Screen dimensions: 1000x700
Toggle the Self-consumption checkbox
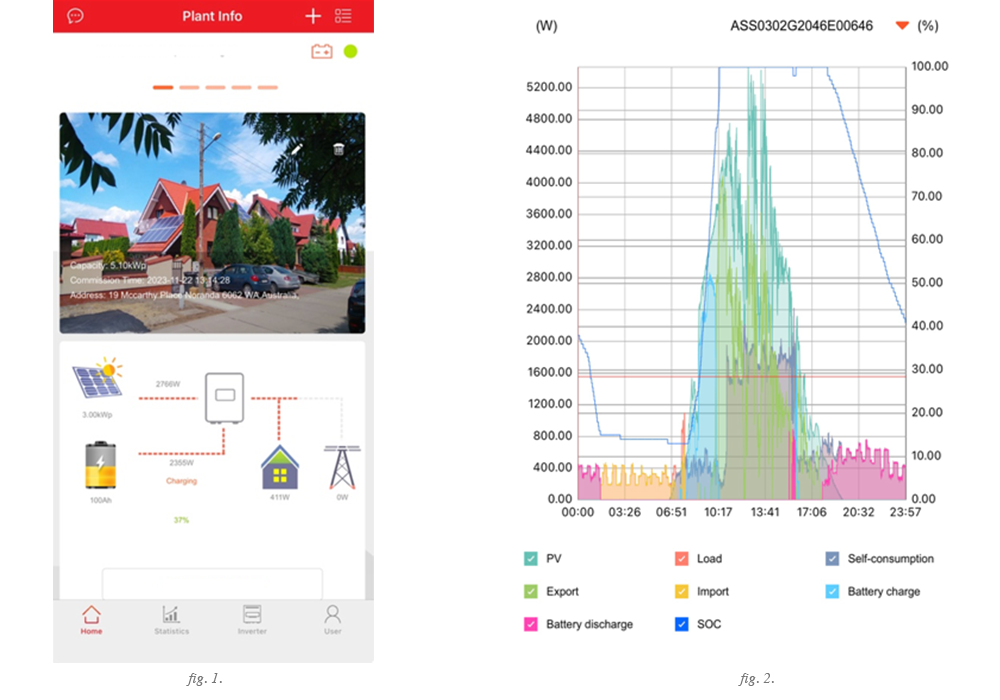pyautogui.click(x=832, y=559)
